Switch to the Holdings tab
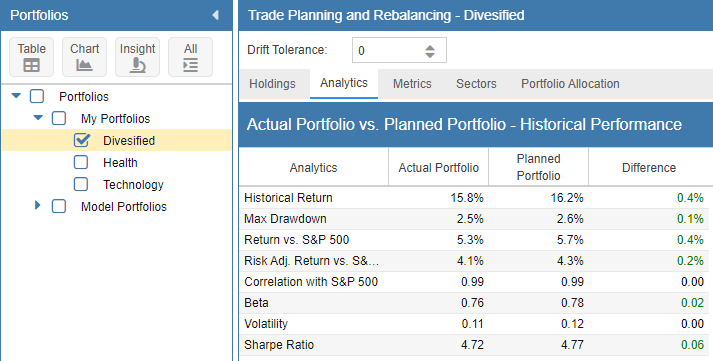This screenshot has height=361, width=713. [x=272, y=84]
